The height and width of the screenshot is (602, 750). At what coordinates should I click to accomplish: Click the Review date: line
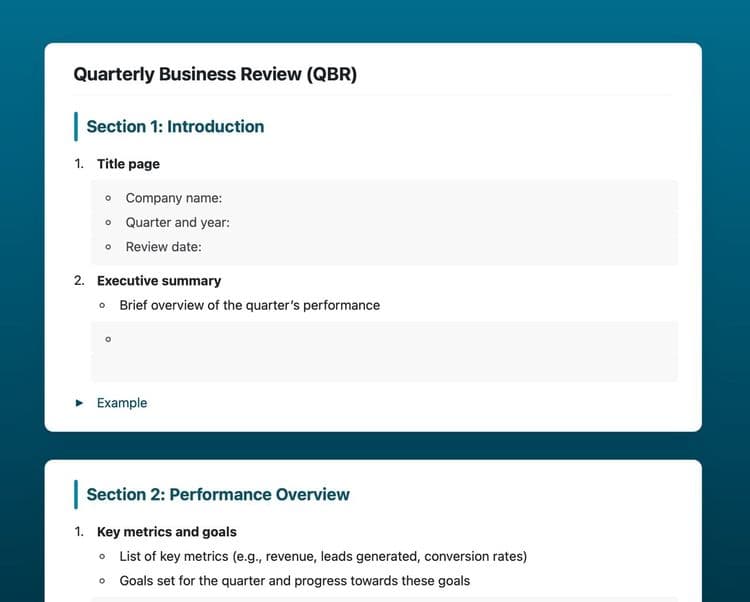(x=163, y=247)
